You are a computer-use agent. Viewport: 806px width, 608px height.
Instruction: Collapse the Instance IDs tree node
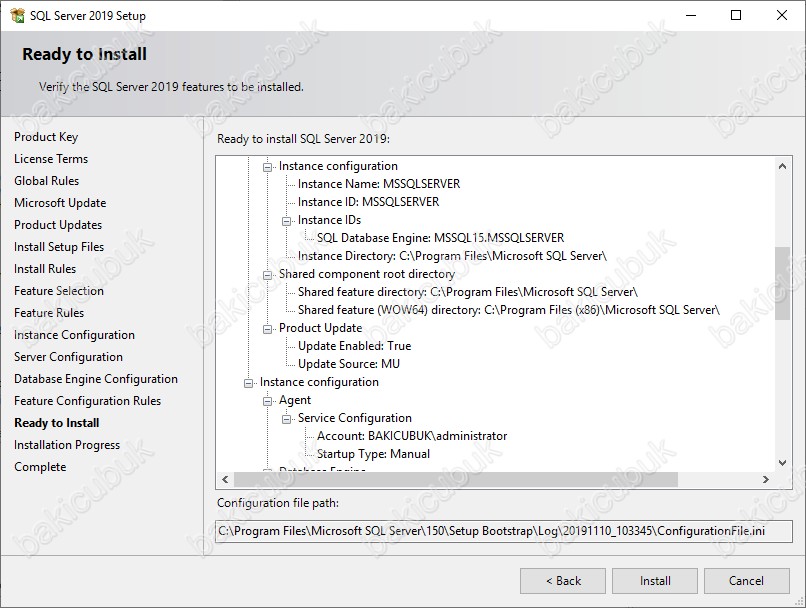(x=286, y=221)
